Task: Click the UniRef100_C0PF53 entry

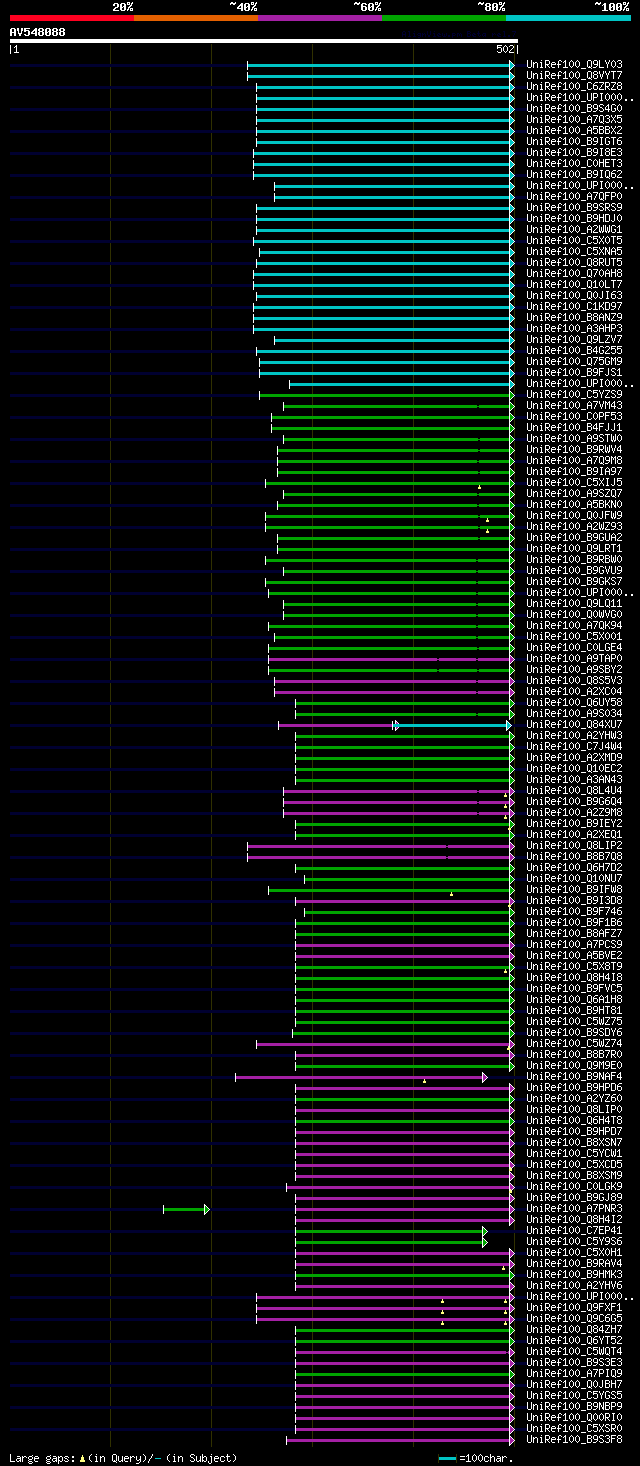Action: pyautogui.click(x=574, y=416)
